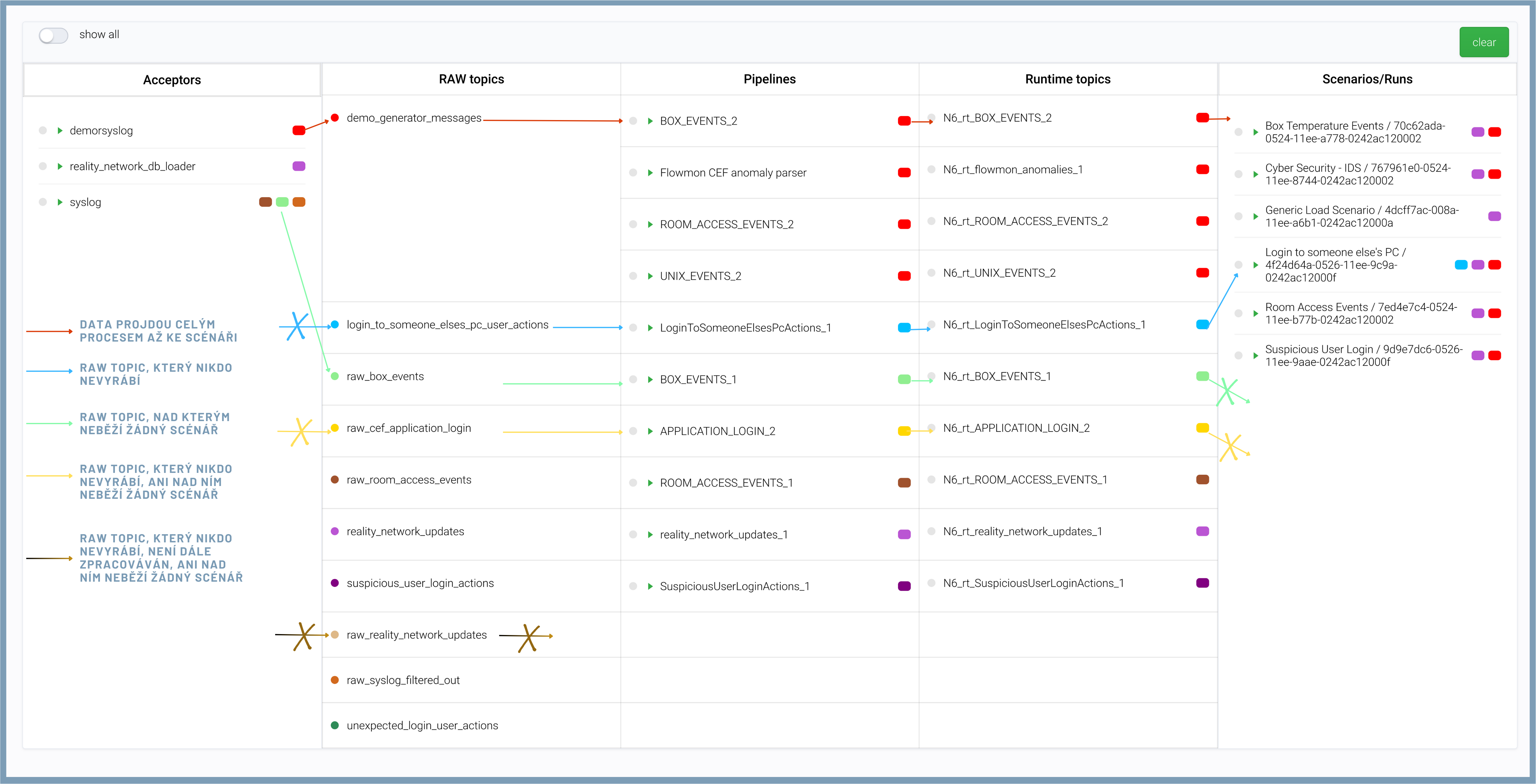Click purple dot beside reality_network_updates
The height and width of the screenshot is (784, 1536).
click(x=335, y=531)
